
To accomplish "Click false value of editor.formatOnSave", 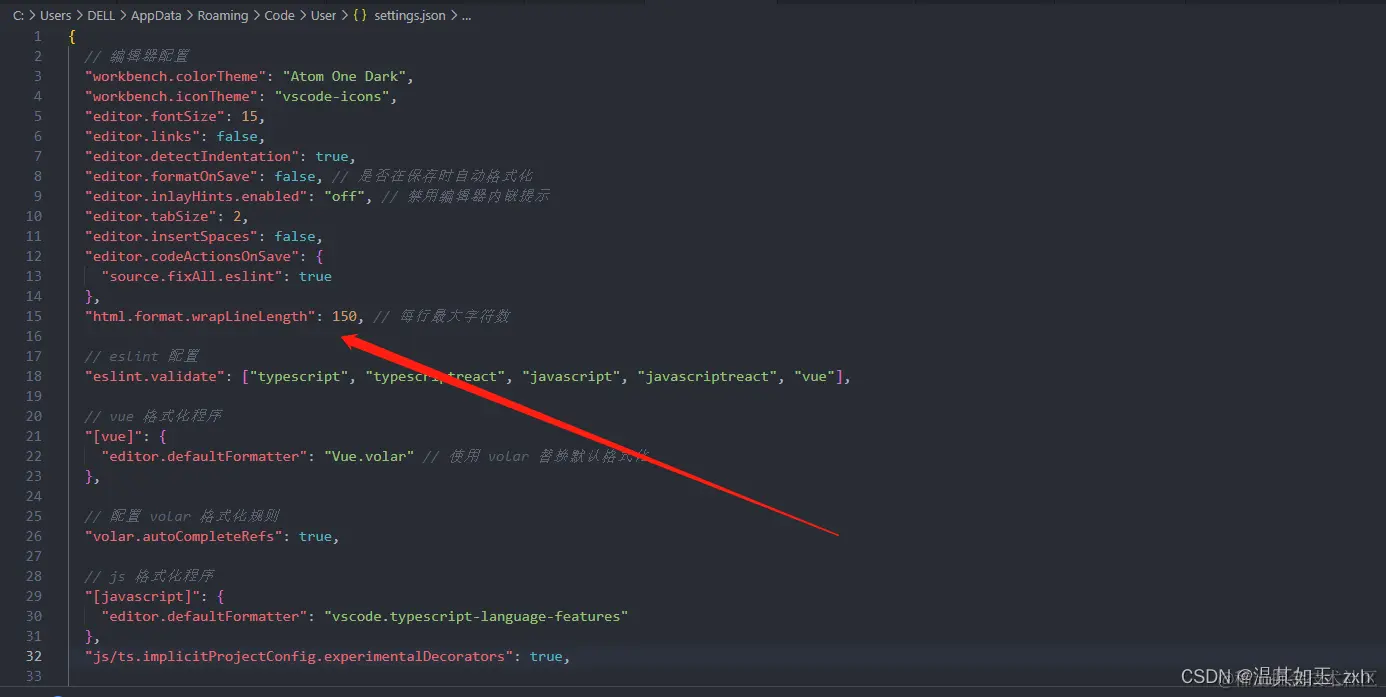I will [x=295, y=176].
